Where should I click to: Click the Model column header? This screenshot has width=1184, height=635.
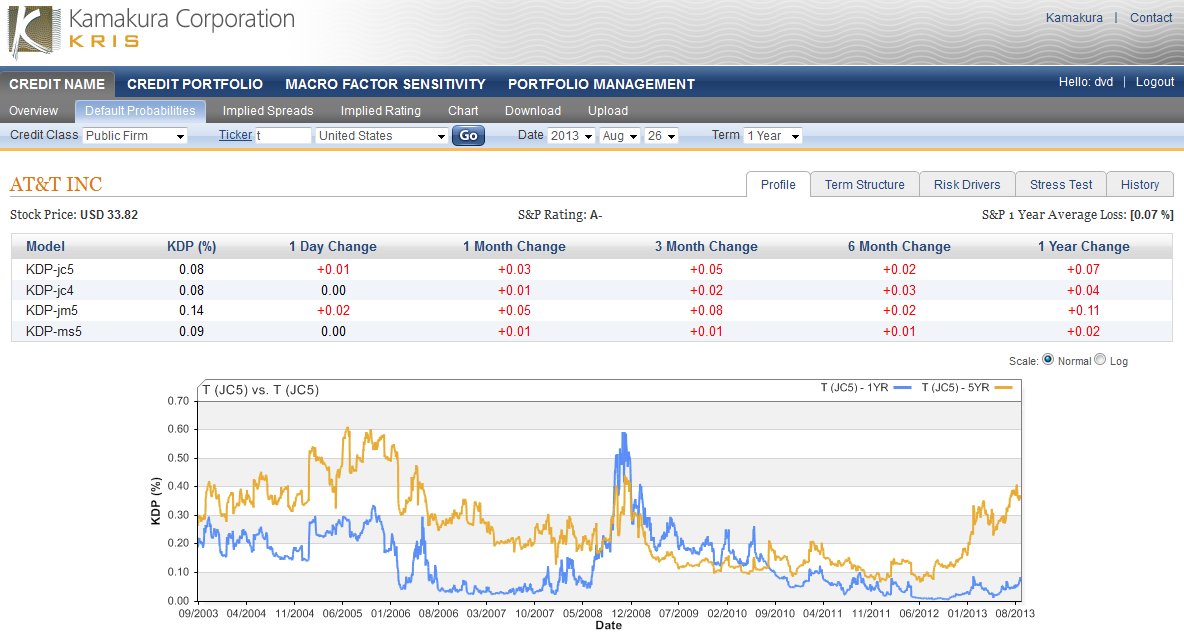click(45, 246)
